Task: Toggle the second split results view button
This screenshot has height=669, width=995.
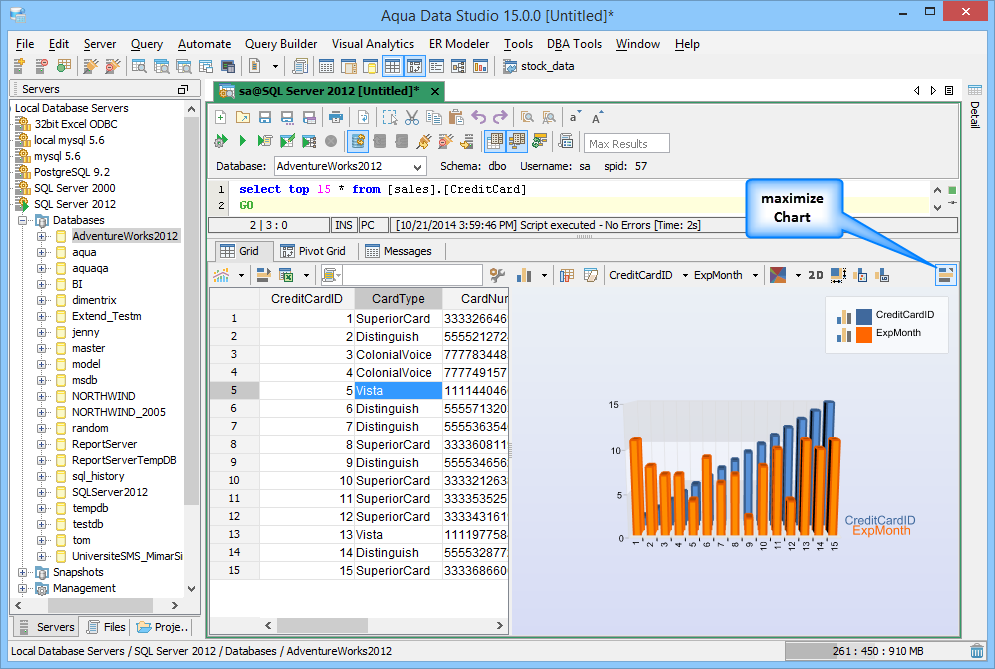Action: tap(517, 141)
